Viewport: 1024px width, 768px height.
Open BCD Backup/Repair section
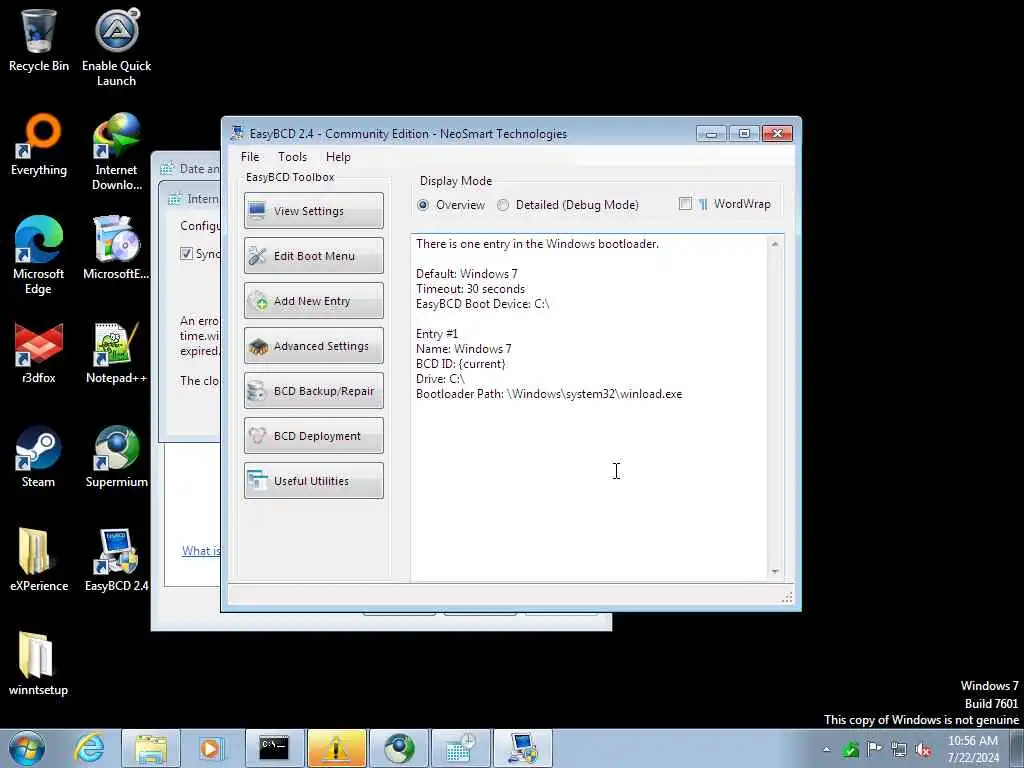[313, 391]
